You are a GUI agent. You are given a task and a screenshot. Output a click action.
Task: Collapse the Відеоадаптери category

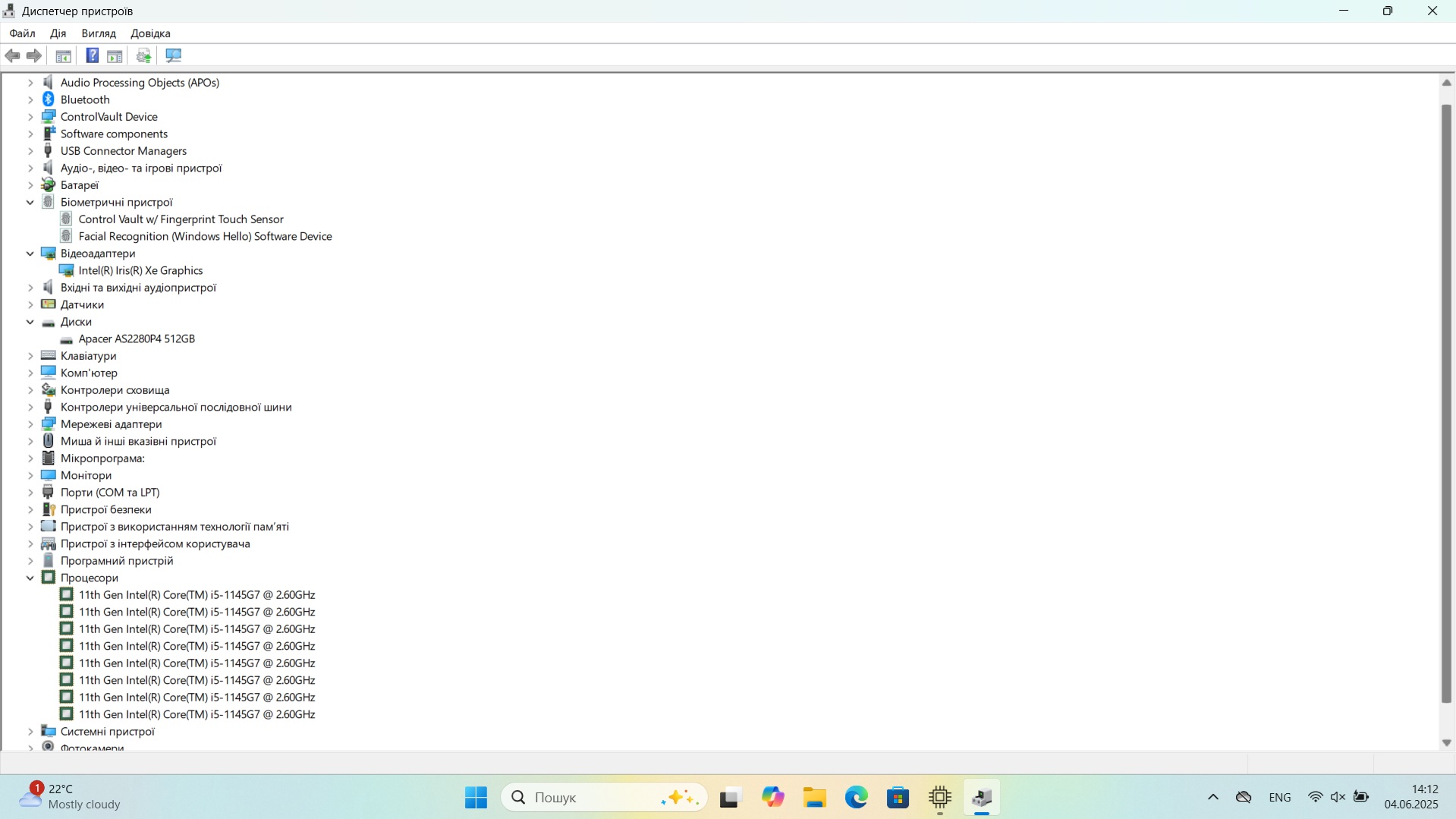(x=30, y=254)
